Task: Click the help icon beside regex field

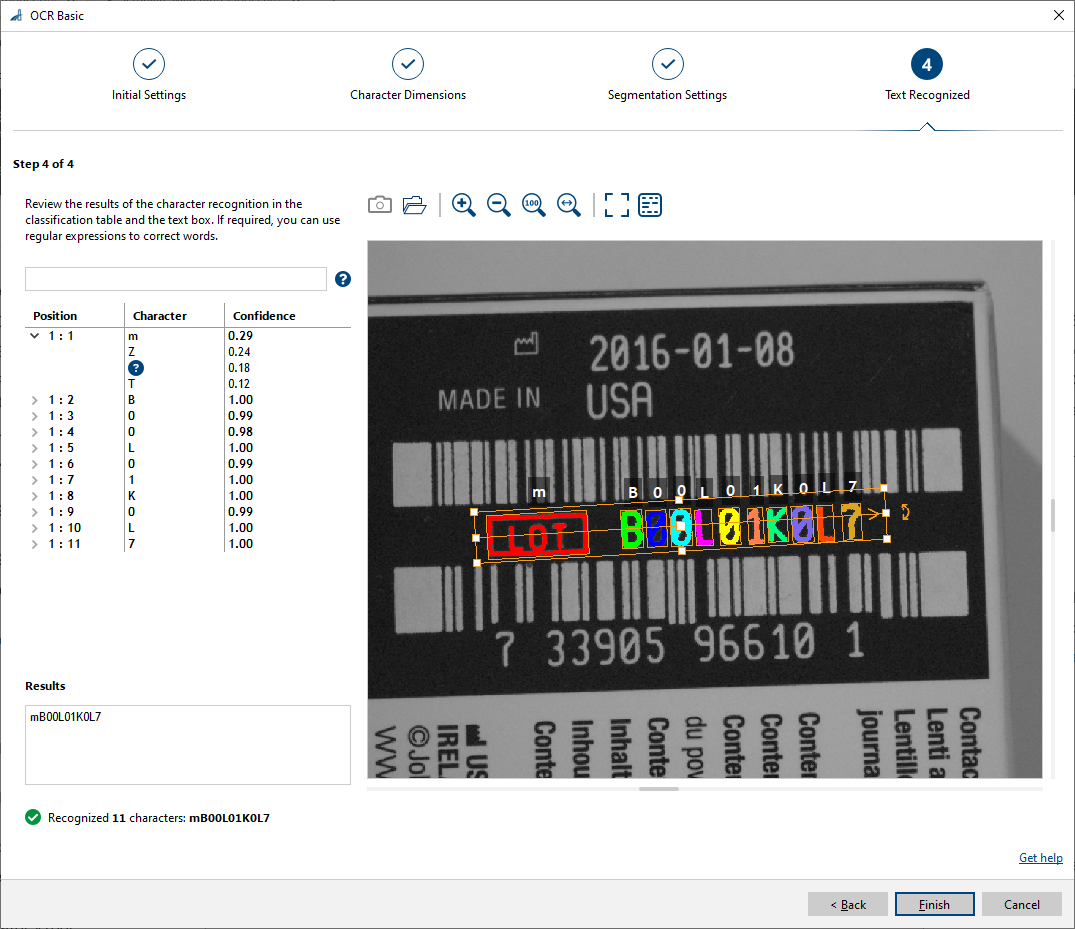Action: tap(343, 279)
